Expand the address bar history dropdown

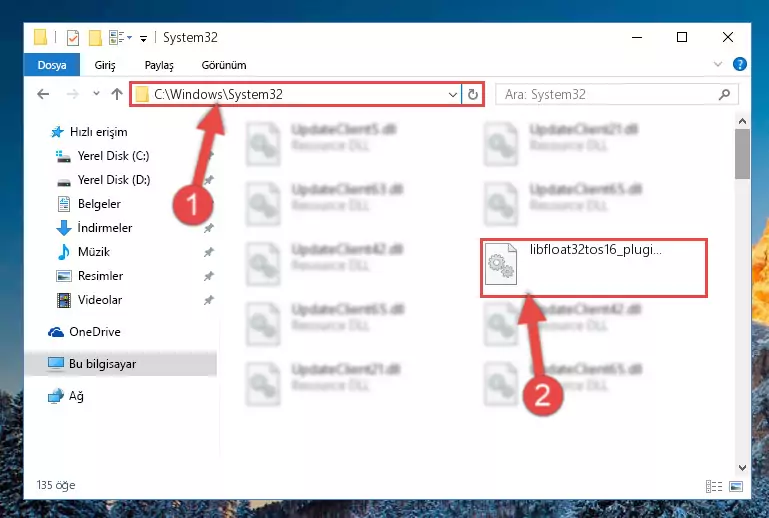[x=453, y=94]
